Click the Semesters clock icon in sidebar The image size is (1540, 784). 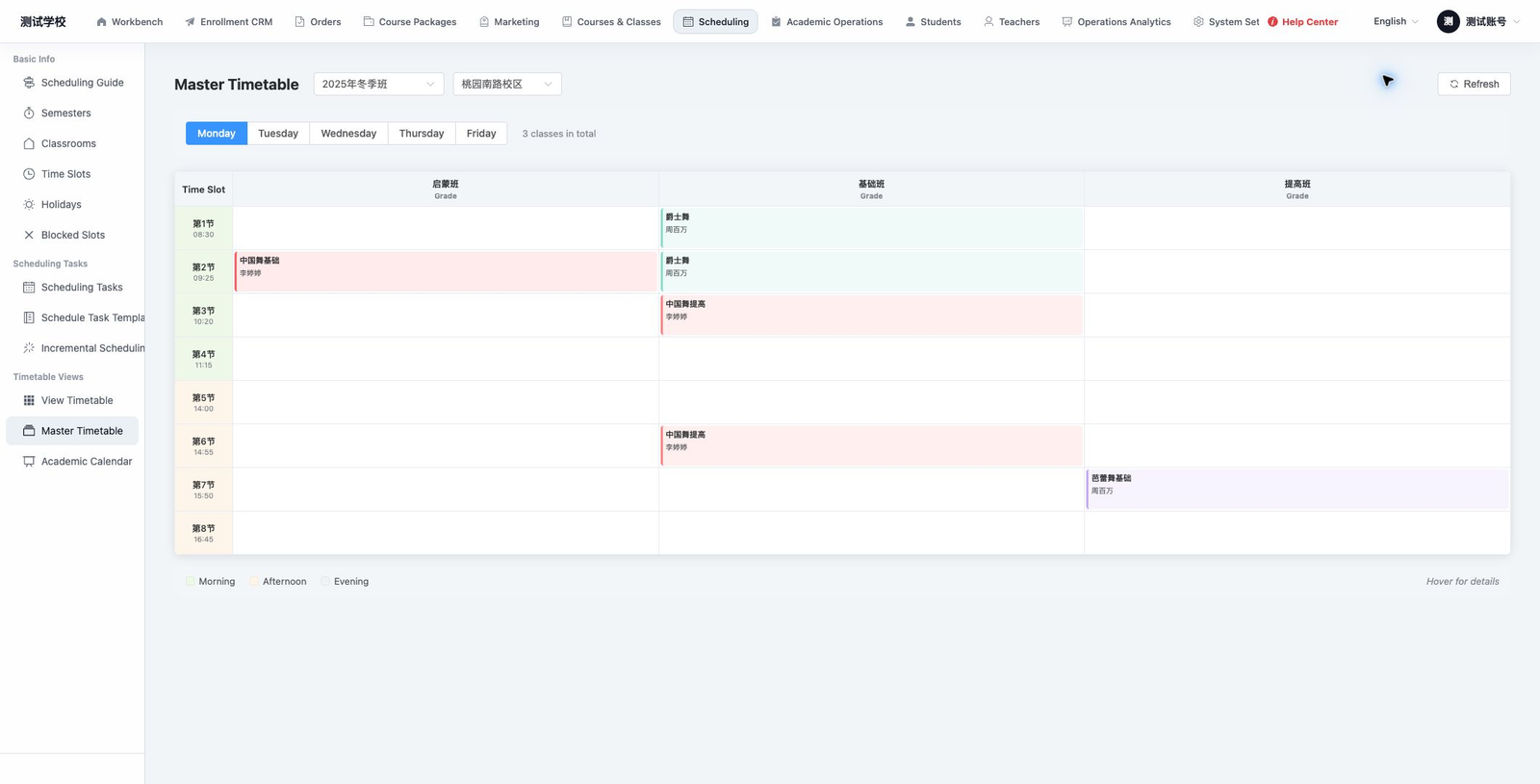[29, 113]
